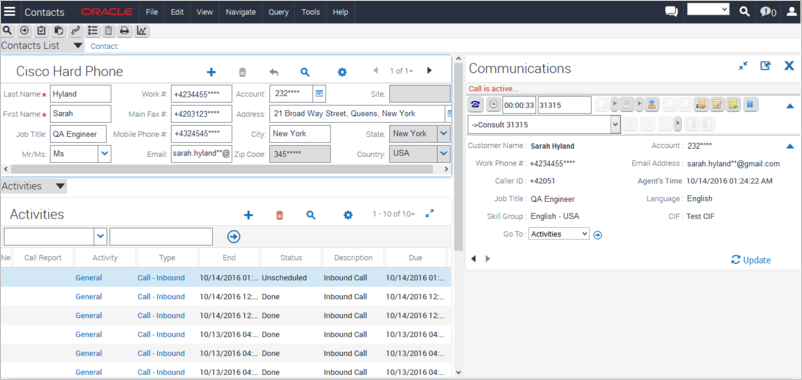Click the print toolbar icon
Screen dimensions: 802x380
(124, 31)
